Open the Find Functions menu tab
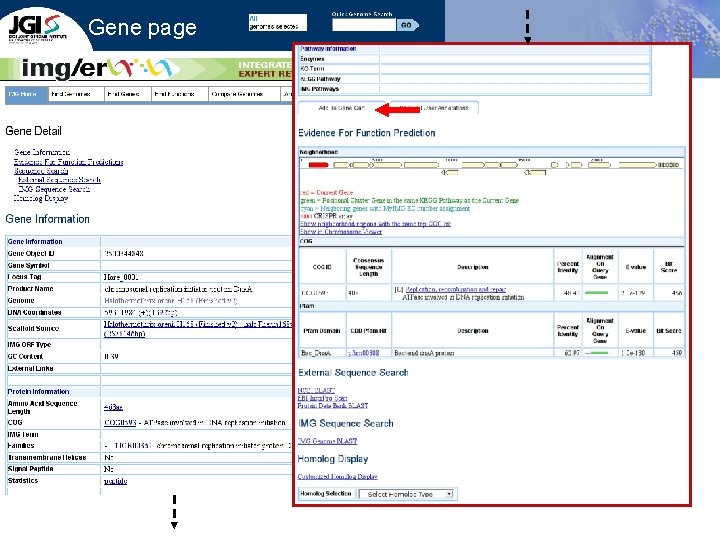The height and width of the screenshot is (540, 720). [x=180, y=94]
